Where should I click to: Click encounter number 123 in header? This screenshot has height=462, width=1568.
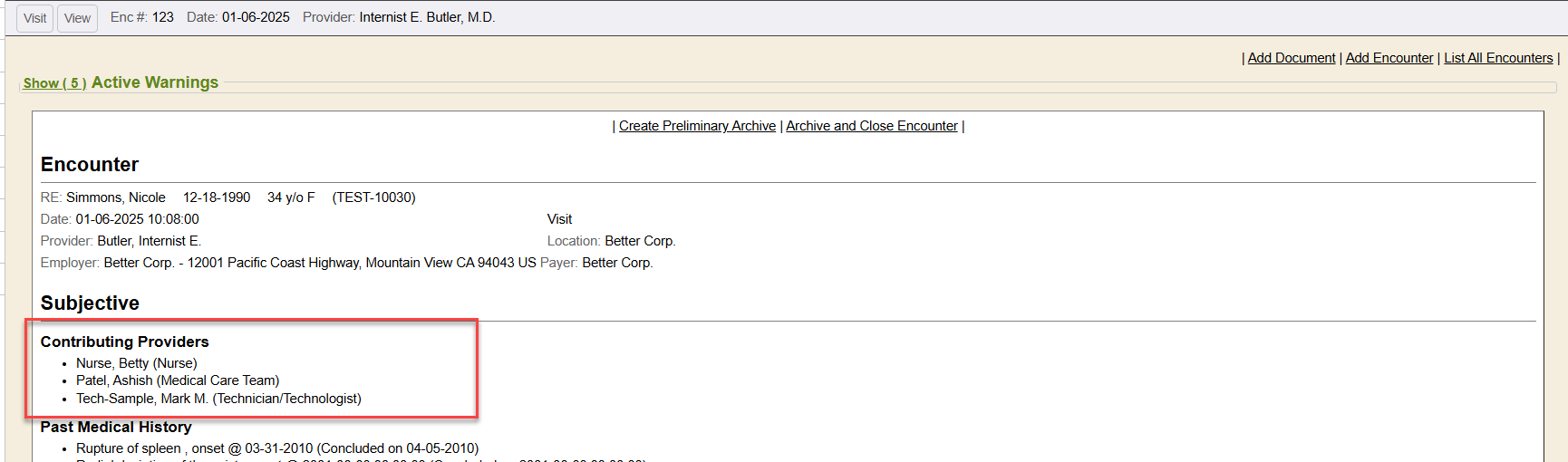click(x=162, y=17)
